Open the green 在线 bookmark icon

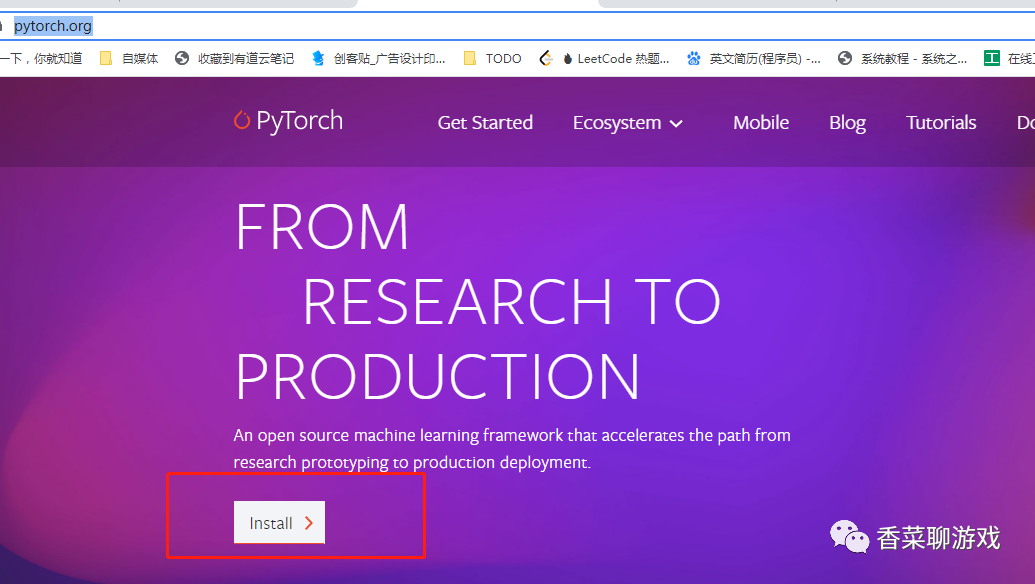pos(991,59)
